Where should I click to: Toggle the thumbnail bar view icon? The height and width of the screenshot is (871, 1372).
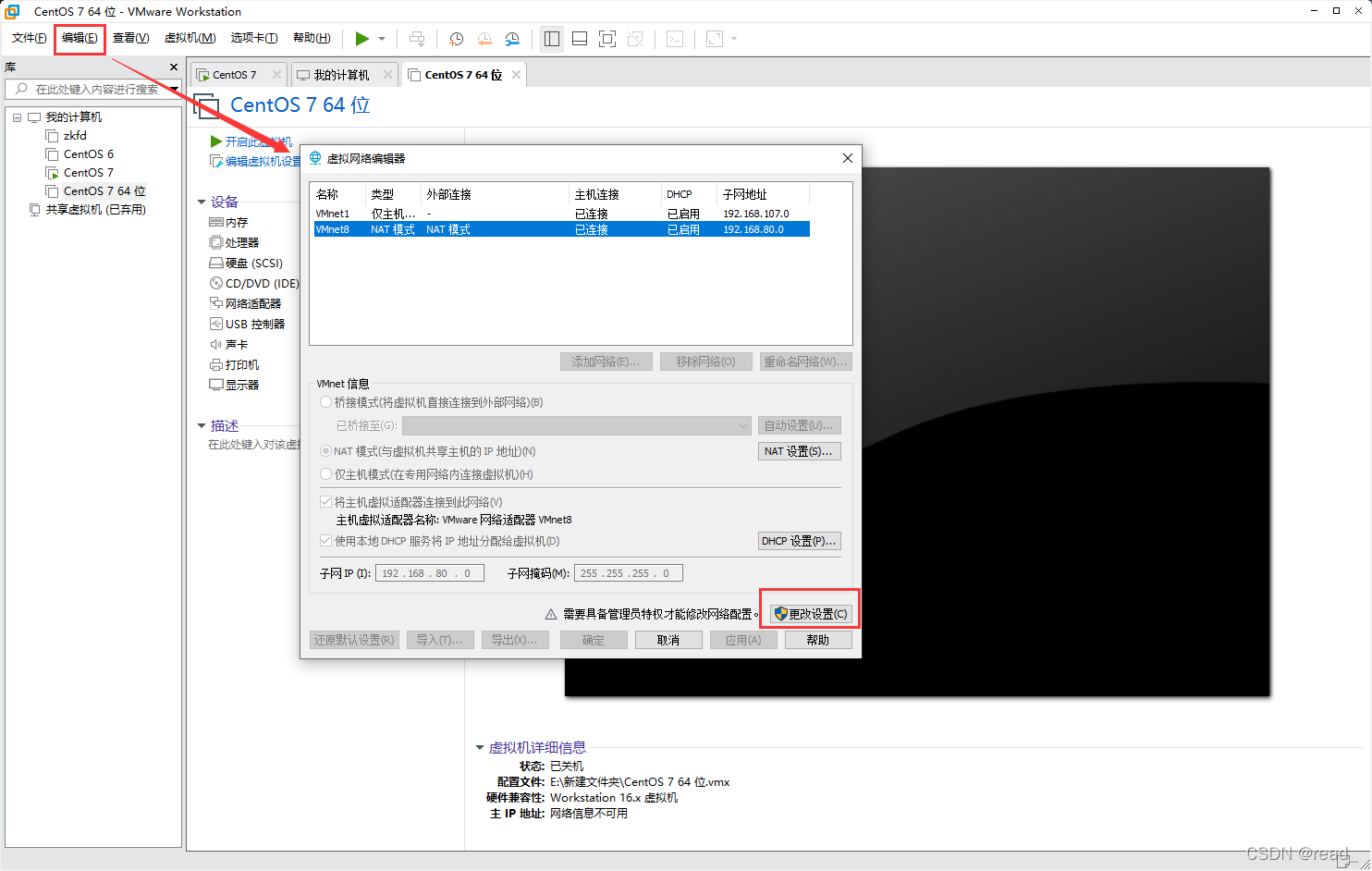coord(580,39)
